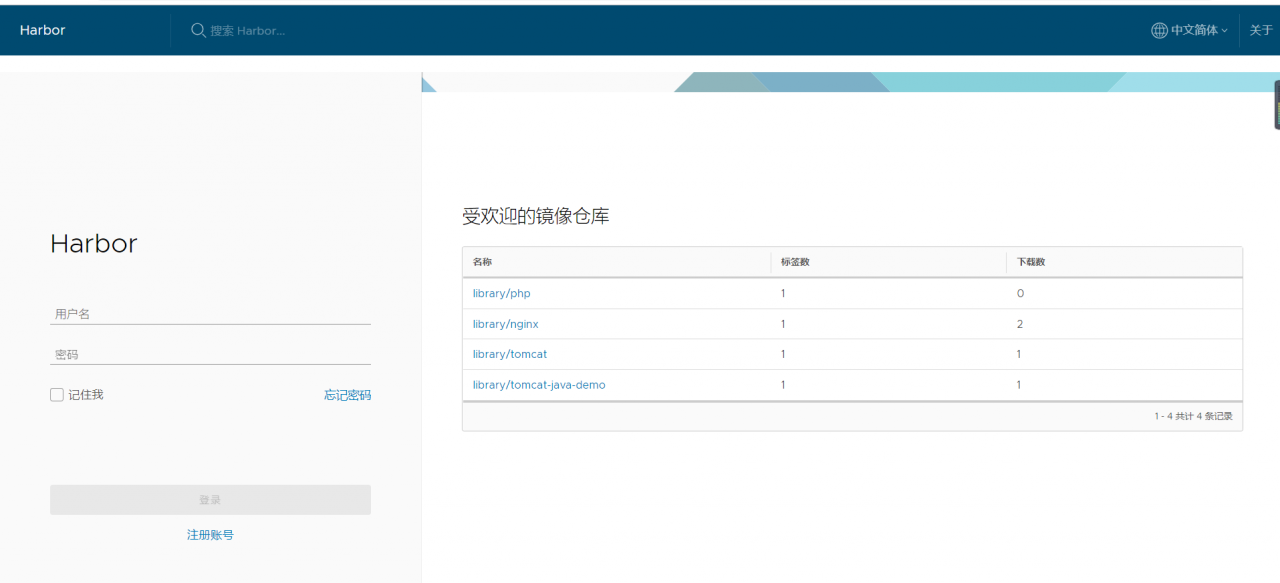Image resolution: width=1280 pixels, height=583 pixels.
Task: Click the globe language icon
Action: point(1159,30)
